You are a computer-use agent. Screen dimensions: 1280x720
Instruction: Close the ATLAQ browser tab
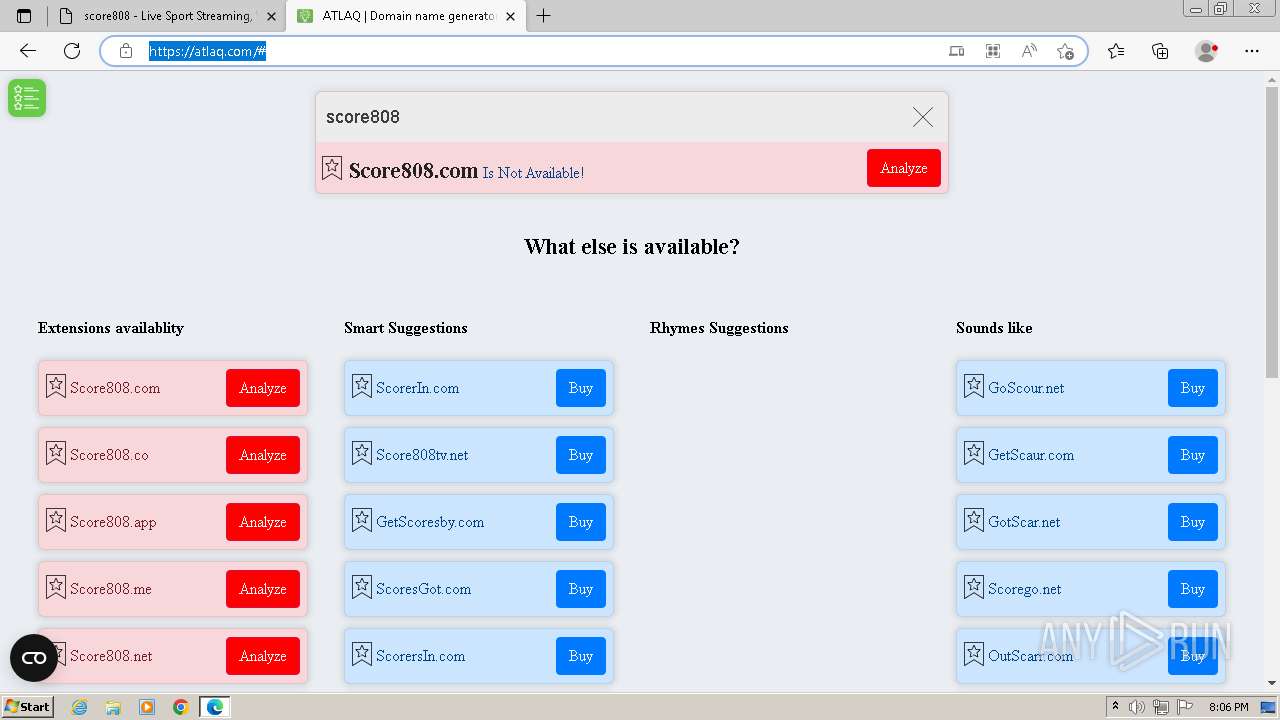(511, 16)
